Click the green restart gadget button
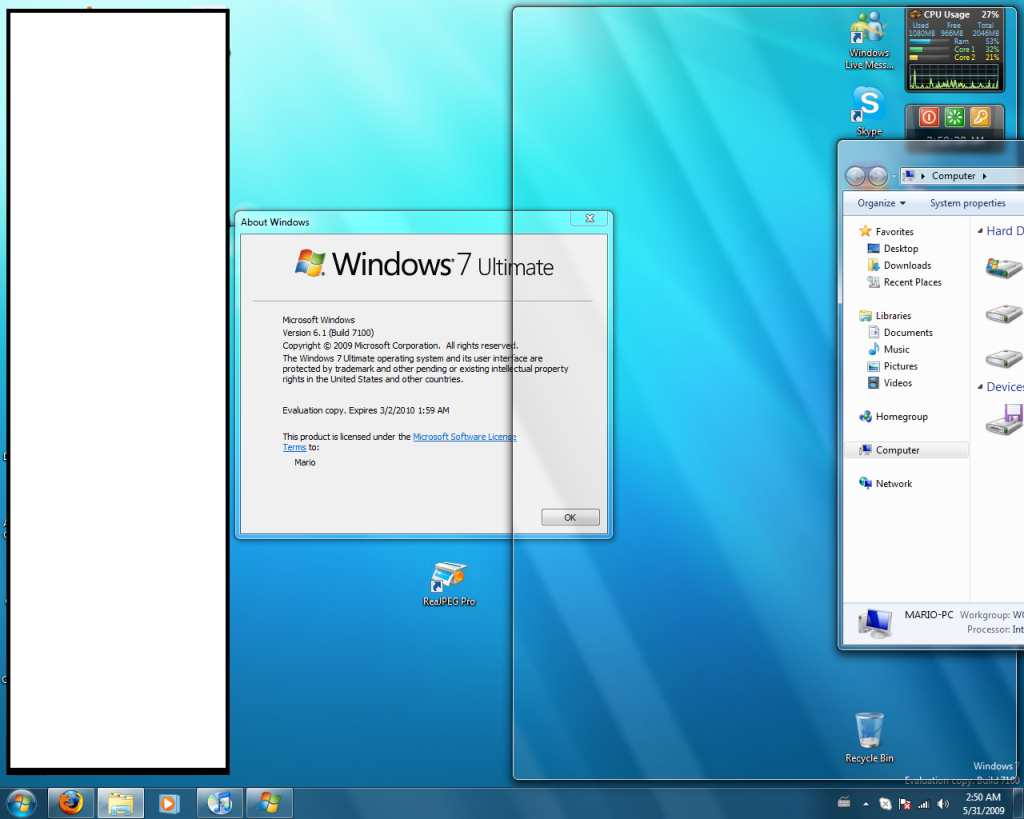 coord(954,117)
